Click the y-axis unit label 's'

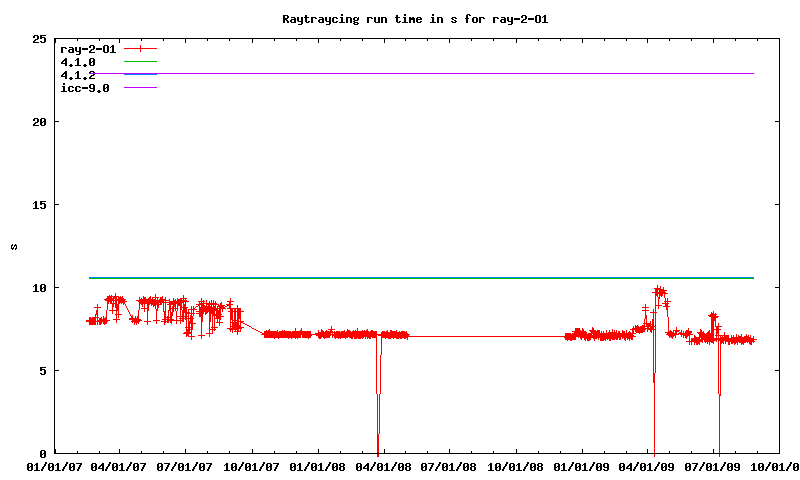[x=14, y=246]
